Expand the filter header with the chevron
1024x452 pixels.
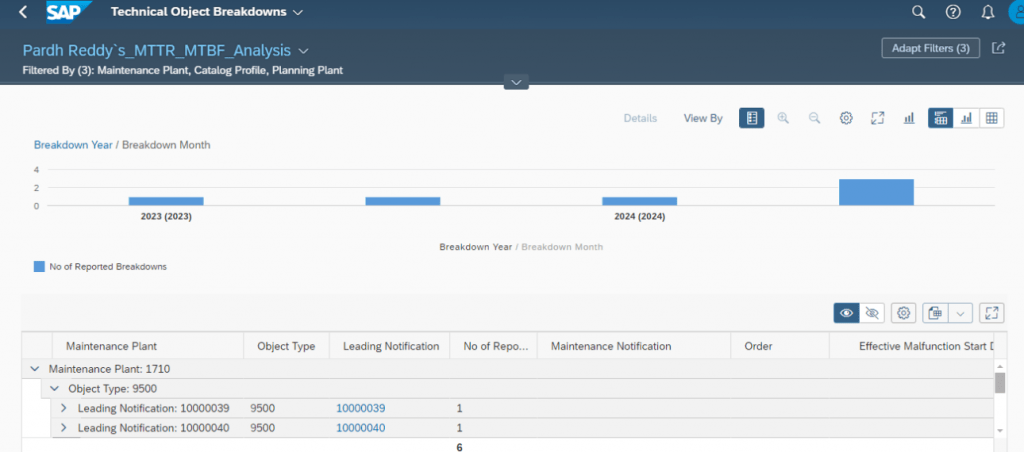[517, 82]
